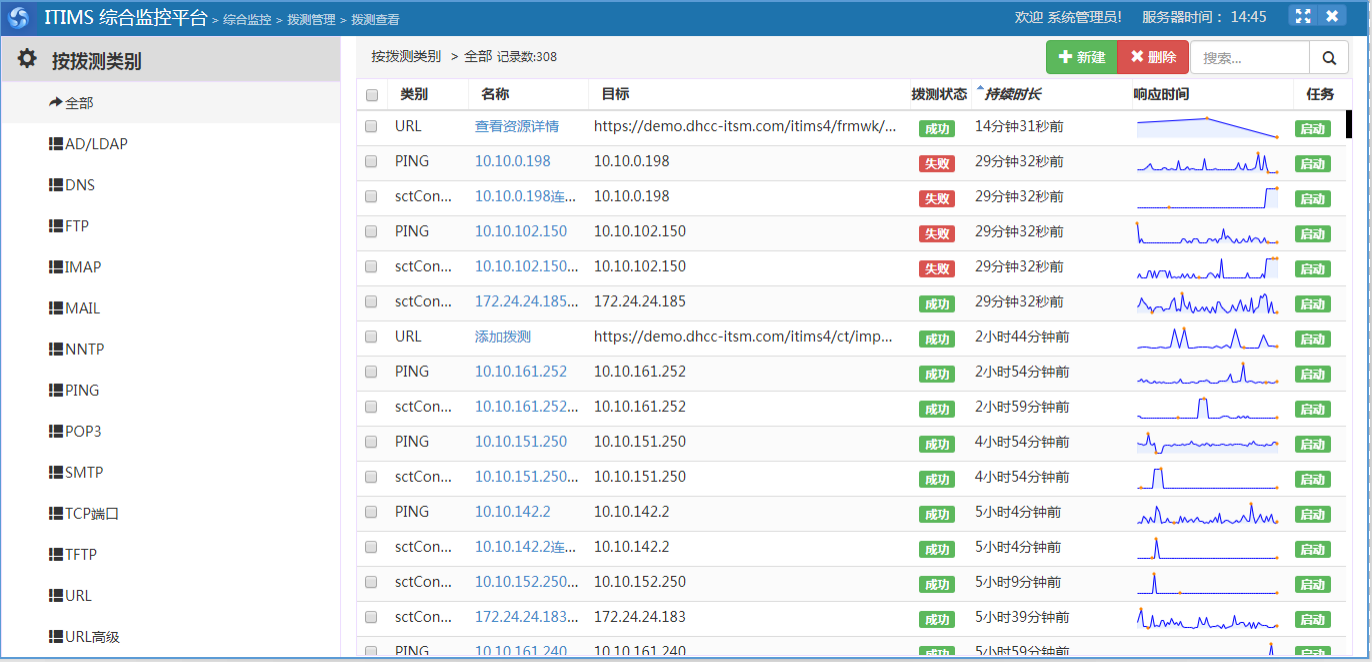This screenshot has height=662, width=1372.
Task: Click the gear icon beside 按拨测类别
Action: [27, 59]
